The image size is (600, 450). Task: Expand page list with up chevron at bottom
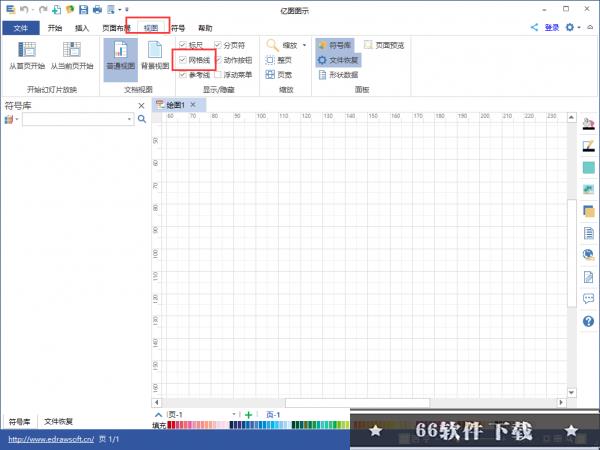(158, 415)
